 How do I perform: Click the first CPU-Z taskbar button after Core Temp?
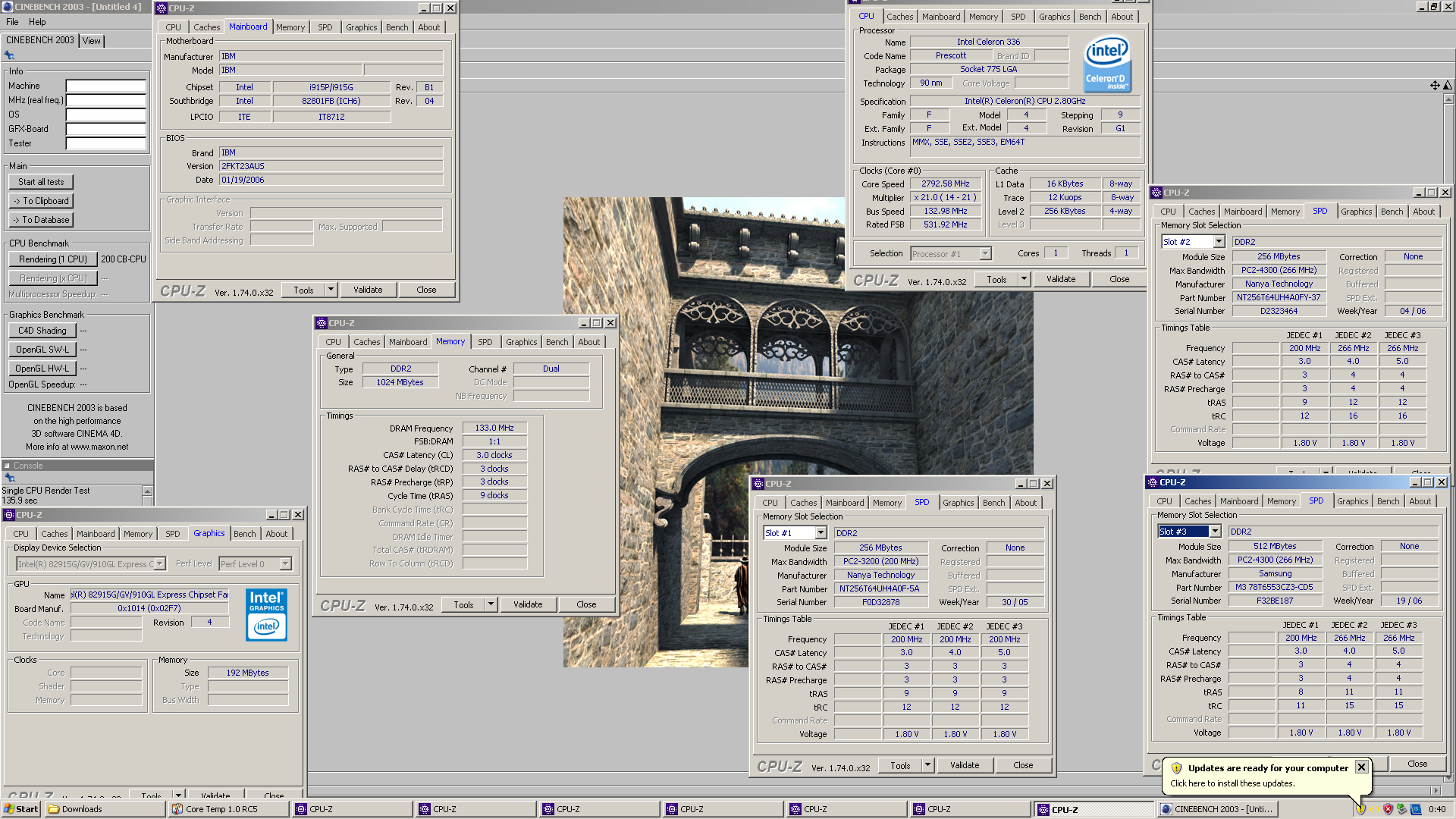[353, 809]
